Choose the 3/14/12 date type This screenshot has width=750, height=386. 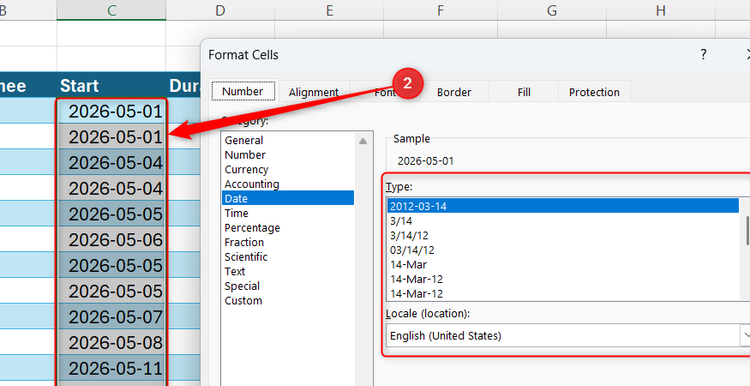click(x=563, y=235)
